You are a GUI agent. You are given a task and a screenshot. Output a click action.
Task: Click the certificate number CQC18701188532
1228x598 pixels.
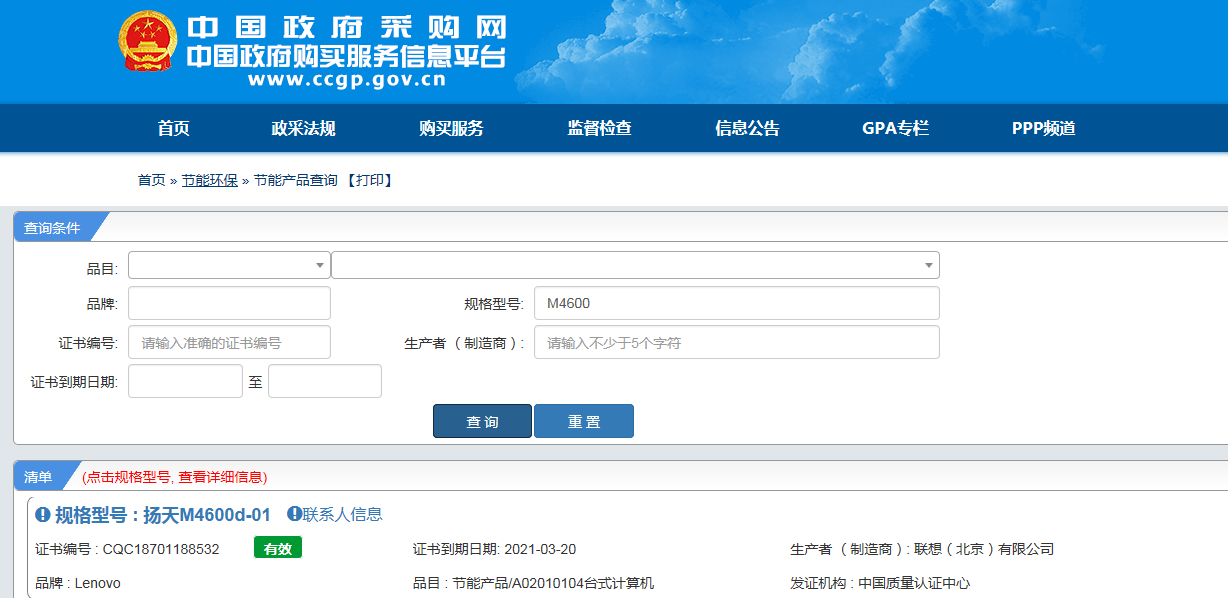[x=161, y=549]
